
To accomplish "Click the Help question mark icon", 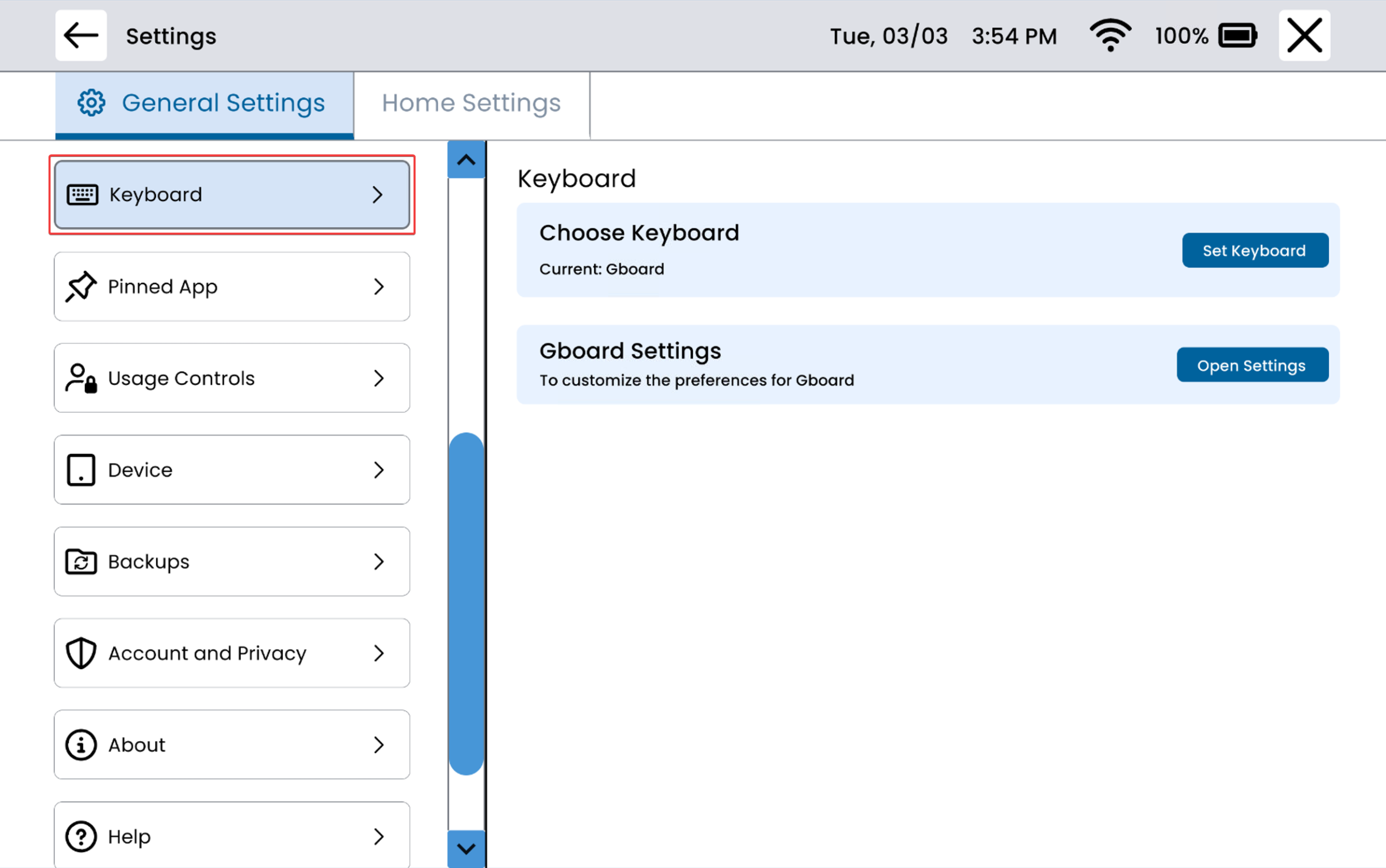I will click(x=80, y=836).
